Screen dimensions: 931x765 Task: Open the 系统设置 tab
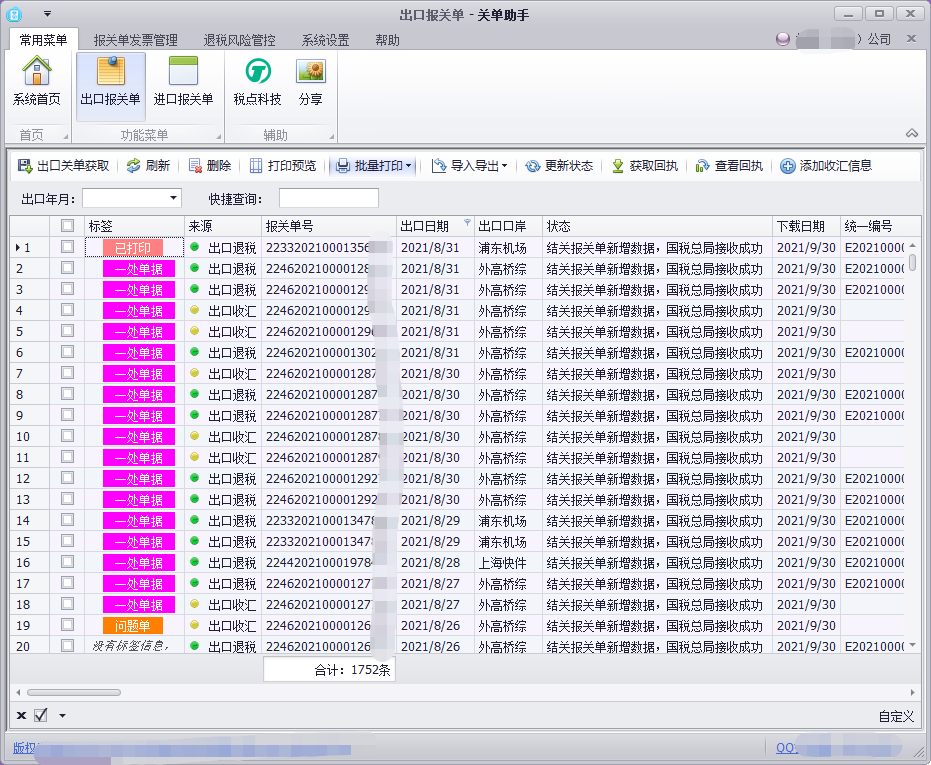coord(325,40)
